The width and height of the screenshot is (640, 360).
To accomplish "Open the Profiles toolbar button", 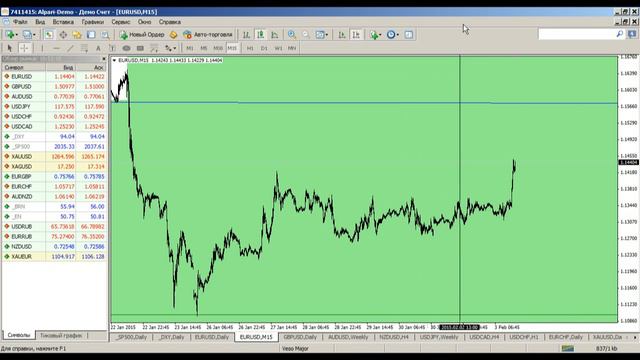I will 27,35.
